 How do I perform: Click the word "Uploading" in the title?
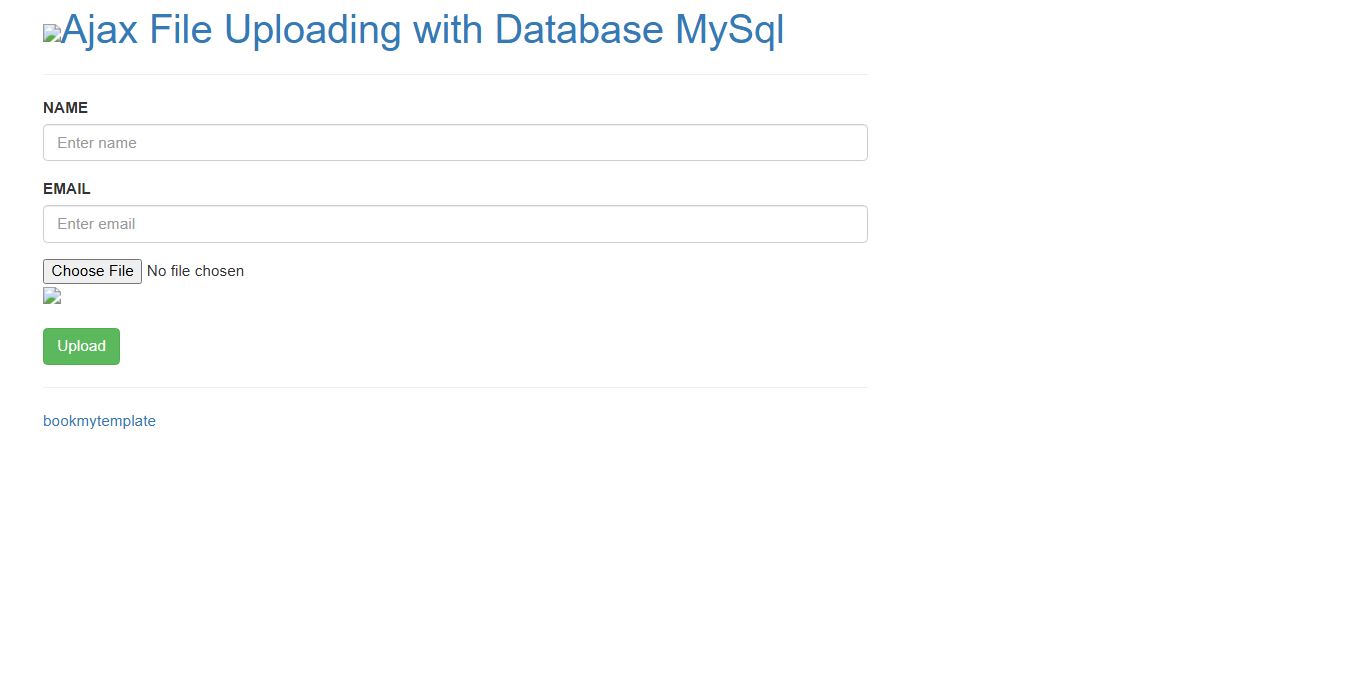tap(313, 30)
